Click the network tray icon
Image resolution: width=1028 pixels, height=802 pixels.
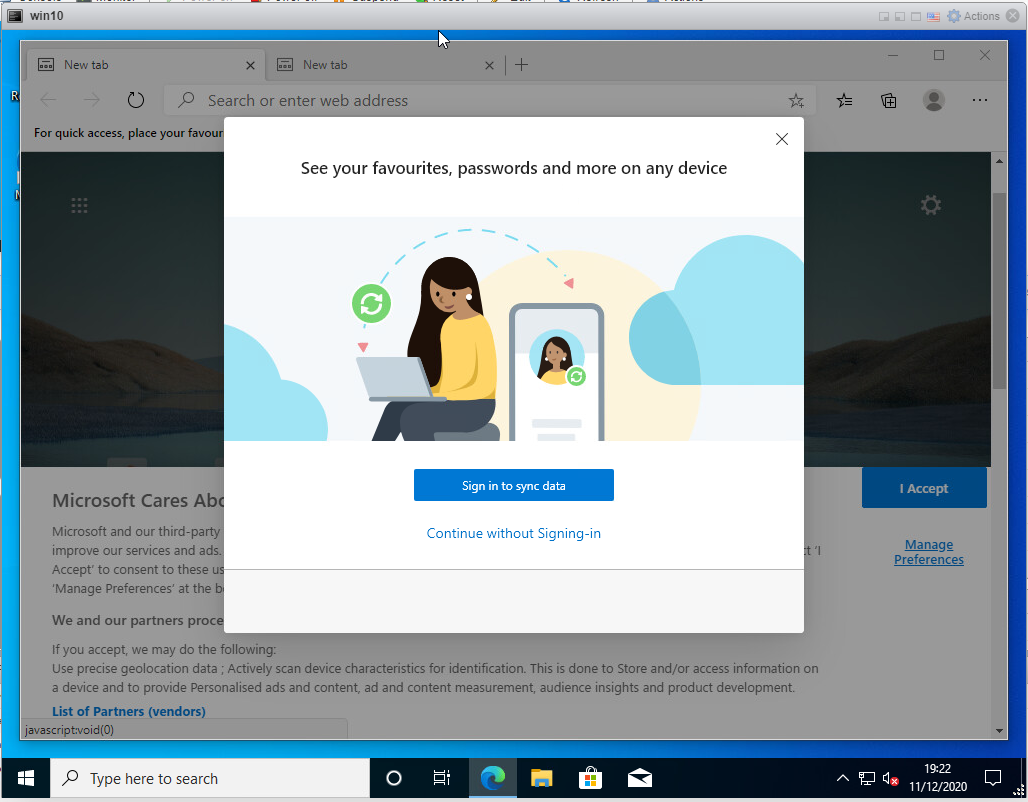click(867, 778)
